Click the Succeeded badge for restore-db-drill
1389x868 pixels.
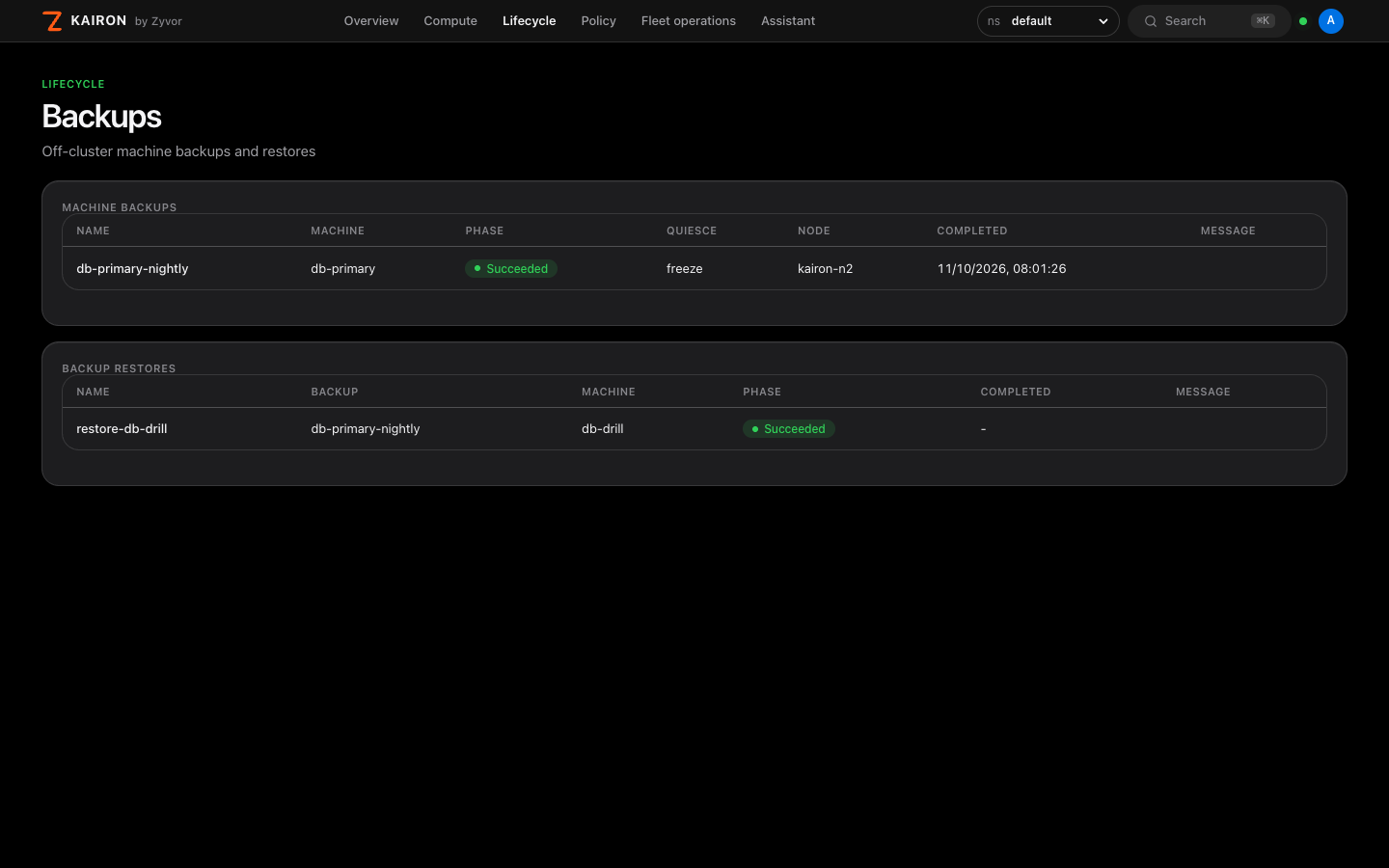789,429
